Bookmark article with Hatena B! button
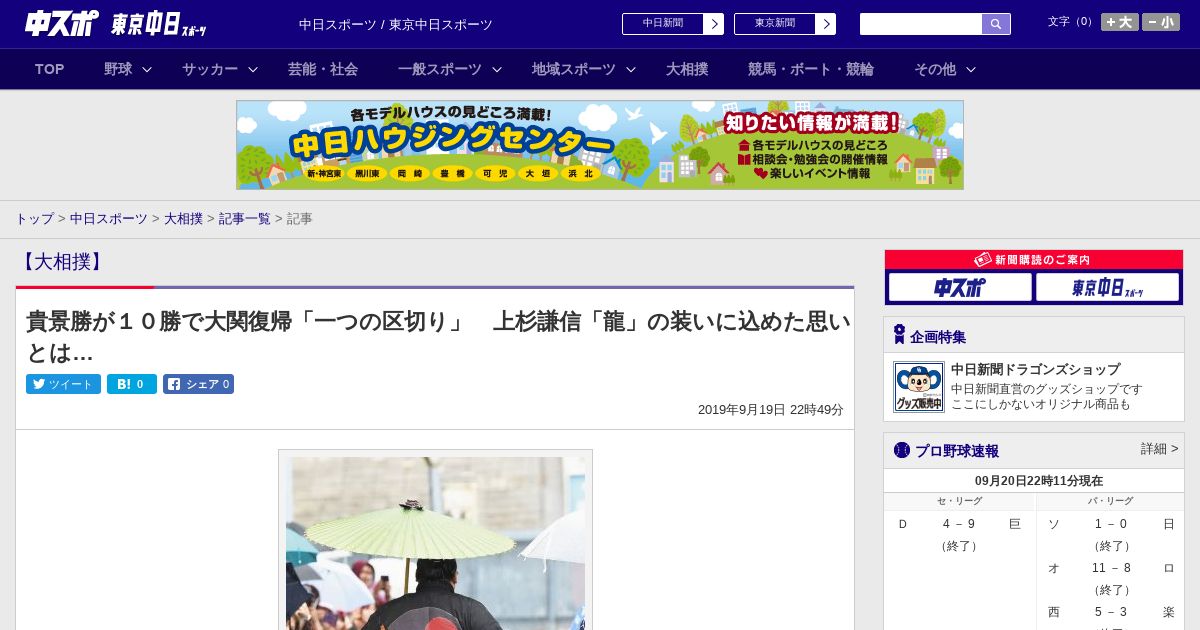 point(132,384)
